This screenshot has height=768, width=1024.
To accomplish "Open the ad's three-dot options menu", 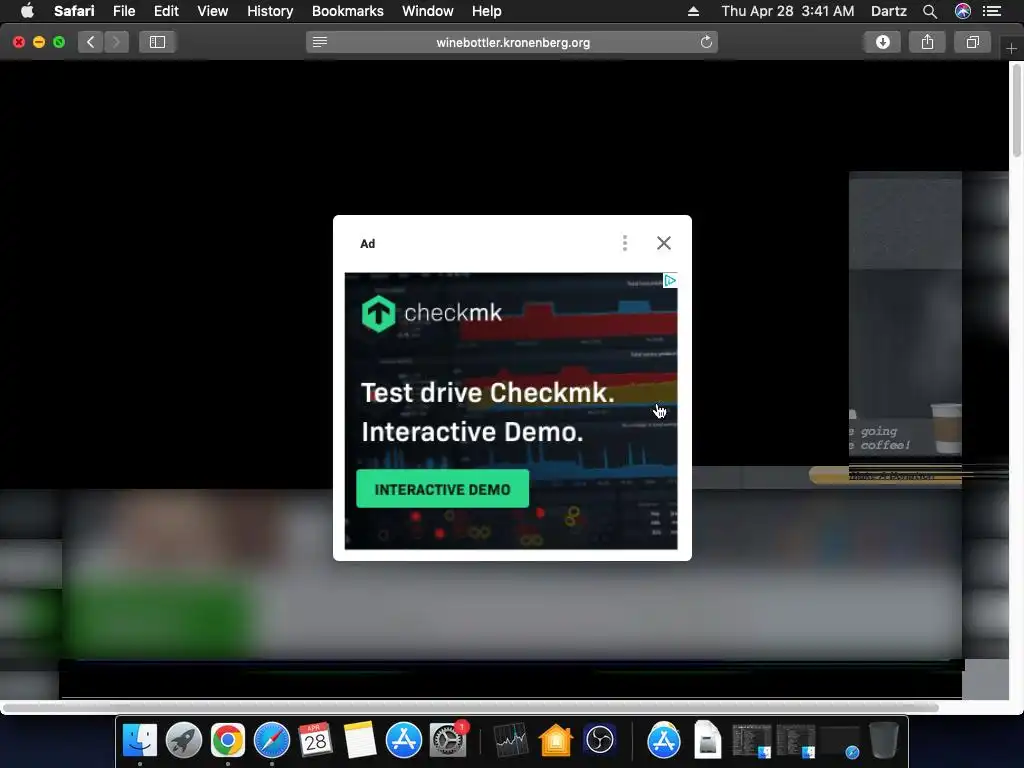I will [x=625, y=243].
